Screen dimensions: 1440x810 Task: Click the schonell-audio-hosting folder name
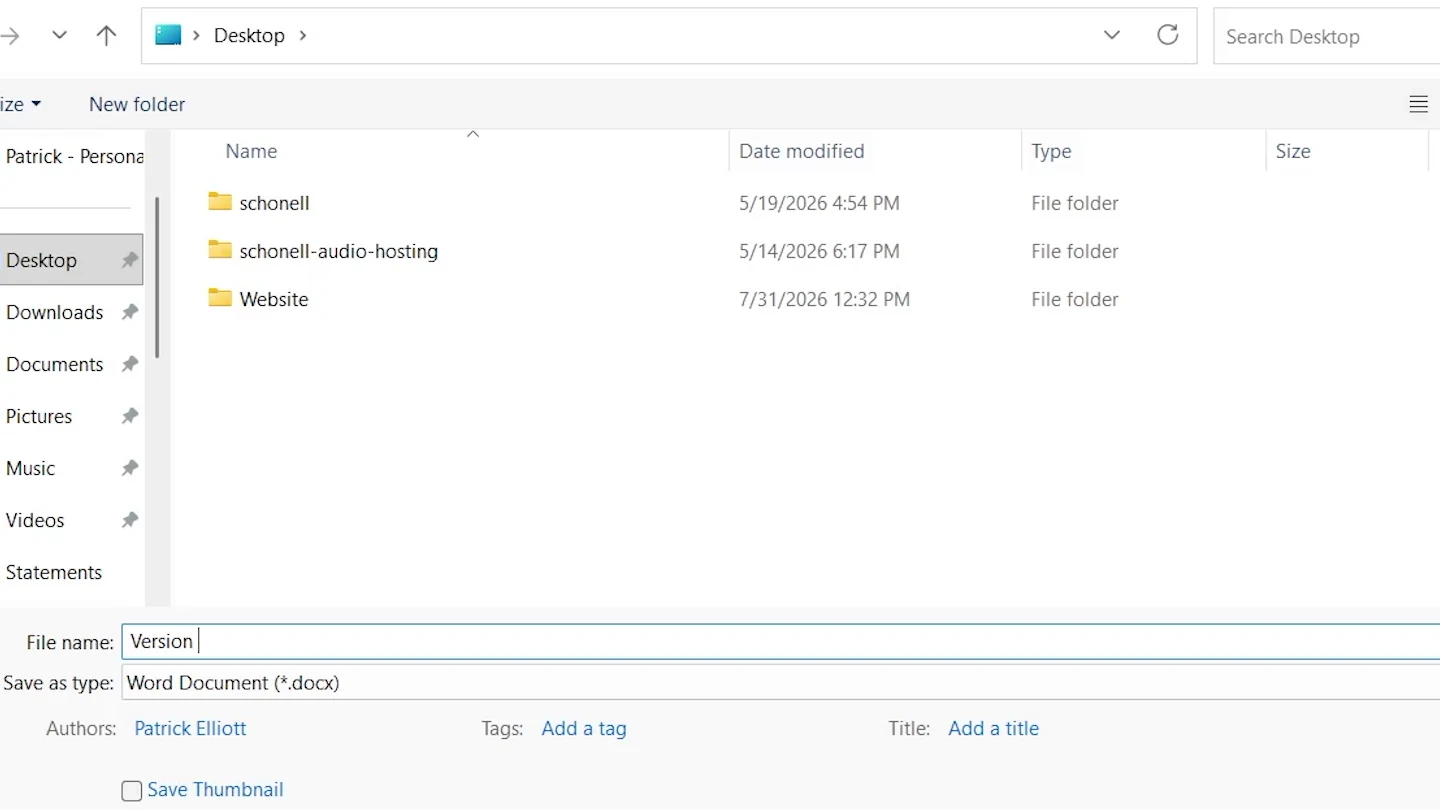pos(339,251)
